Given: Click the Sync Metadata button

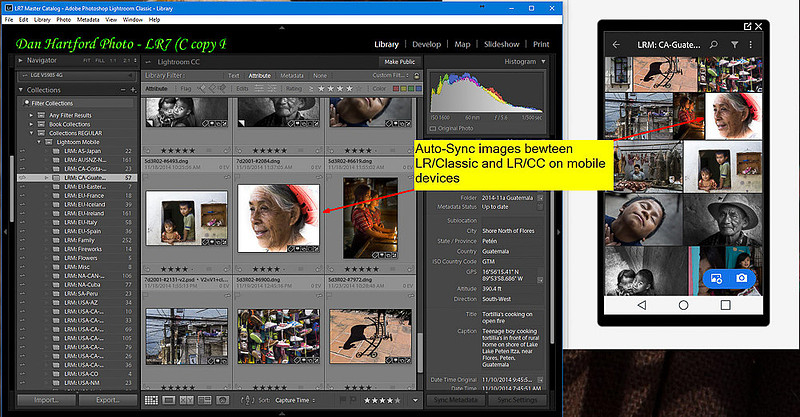Looking at the screenshot, I should (456, 400).
